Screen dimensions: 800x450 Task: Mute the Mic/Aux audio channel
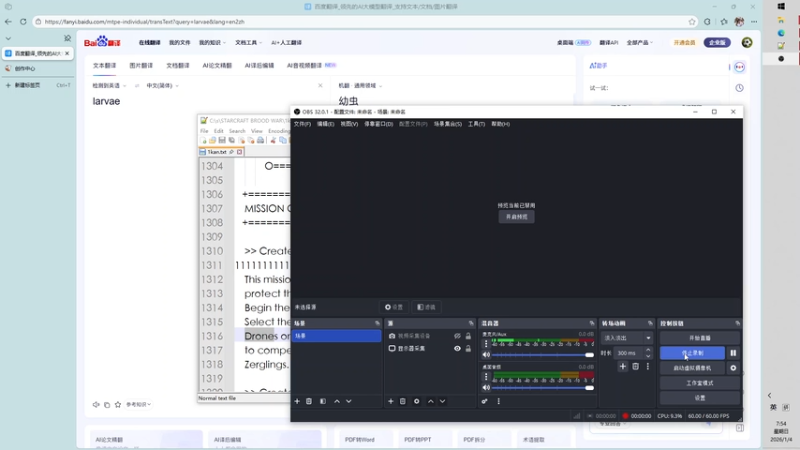click(486, 355)
